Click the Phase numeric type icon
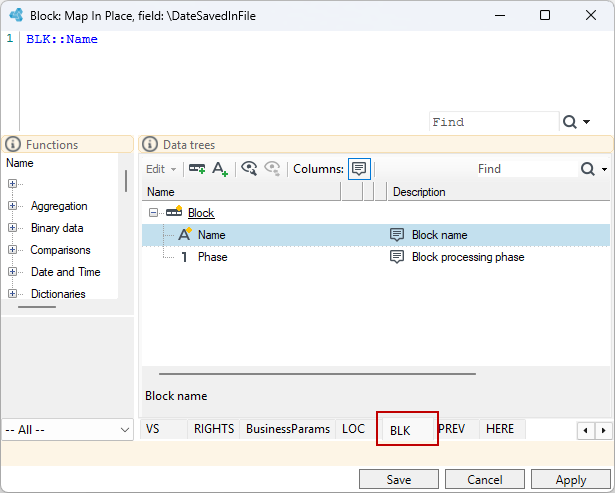 [184, 257]
